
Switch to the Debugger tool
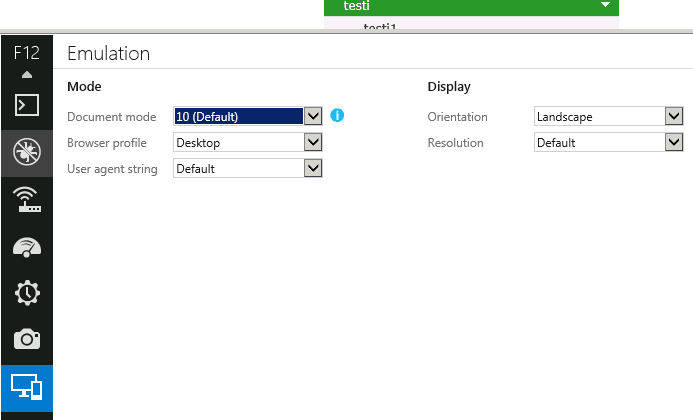(27, 151)
